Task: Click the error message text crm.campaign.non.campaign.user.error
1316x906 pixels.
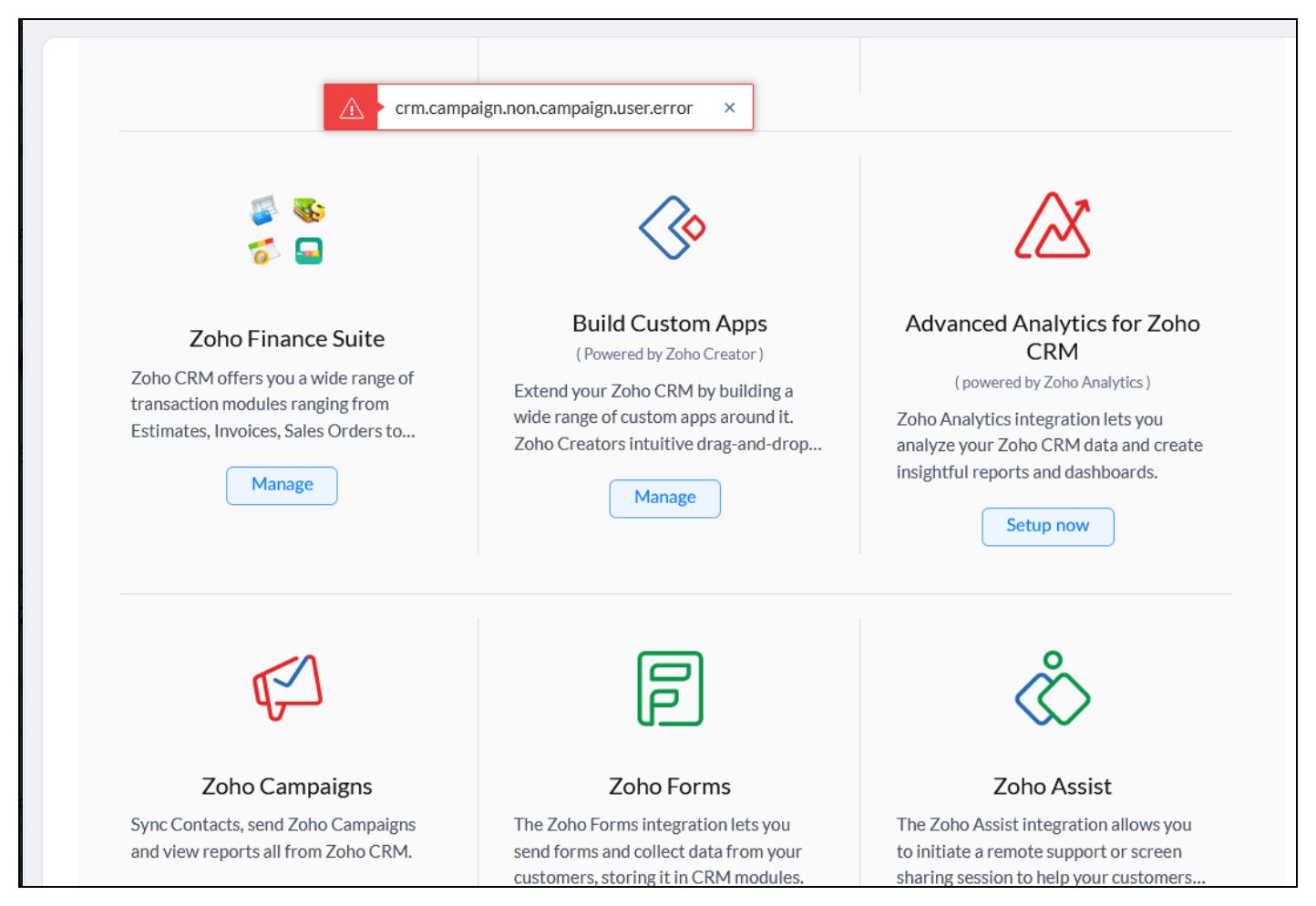Action: 544,108
